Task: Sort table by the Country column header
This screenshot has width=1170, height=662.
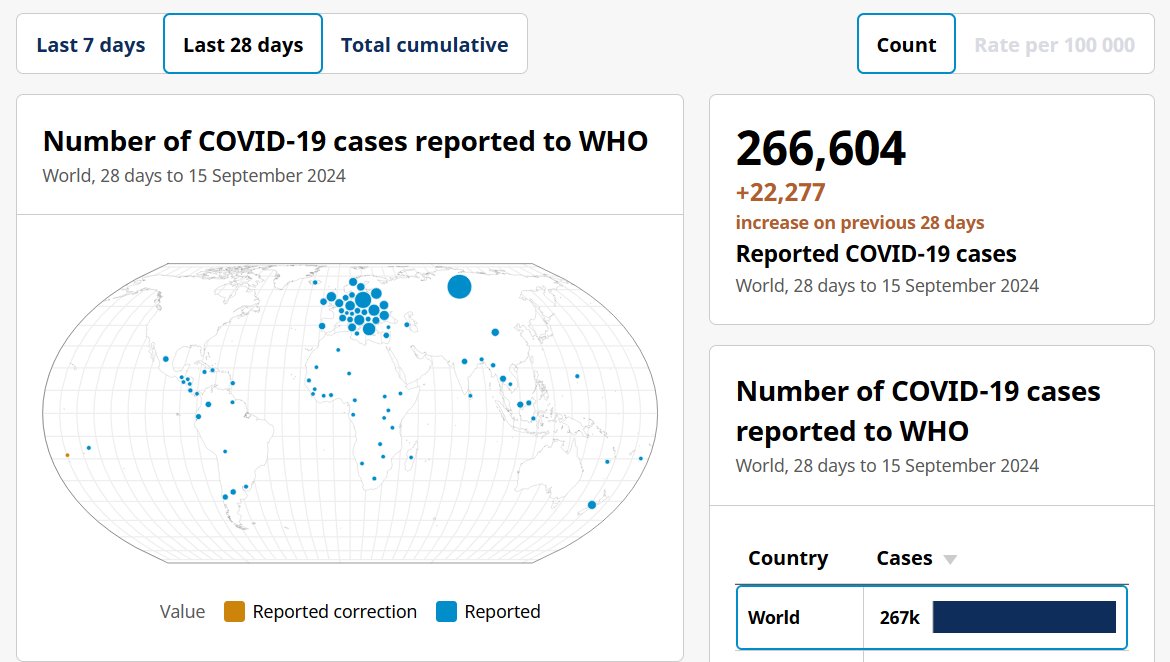Action: [788, 558]
